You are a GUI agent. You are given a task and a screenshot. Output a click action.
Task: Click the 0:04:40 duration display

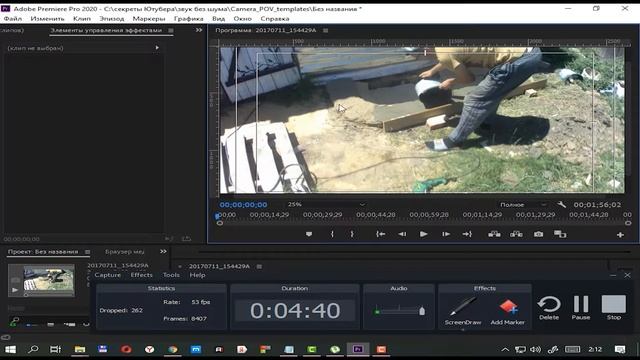pos(295,311)
